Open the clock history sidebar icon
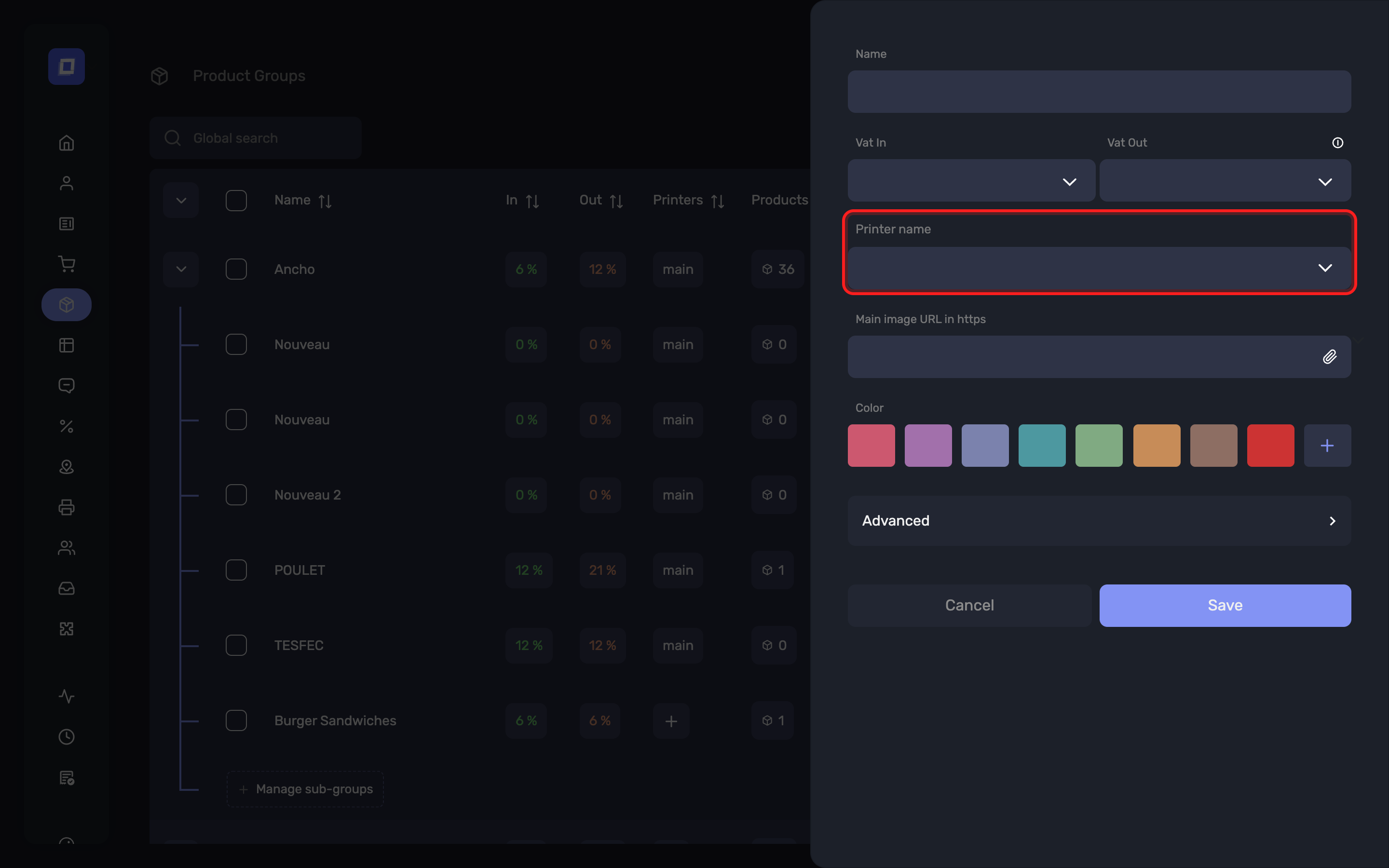This screenshot has width=1389, height=868. (x=67, y=737)
